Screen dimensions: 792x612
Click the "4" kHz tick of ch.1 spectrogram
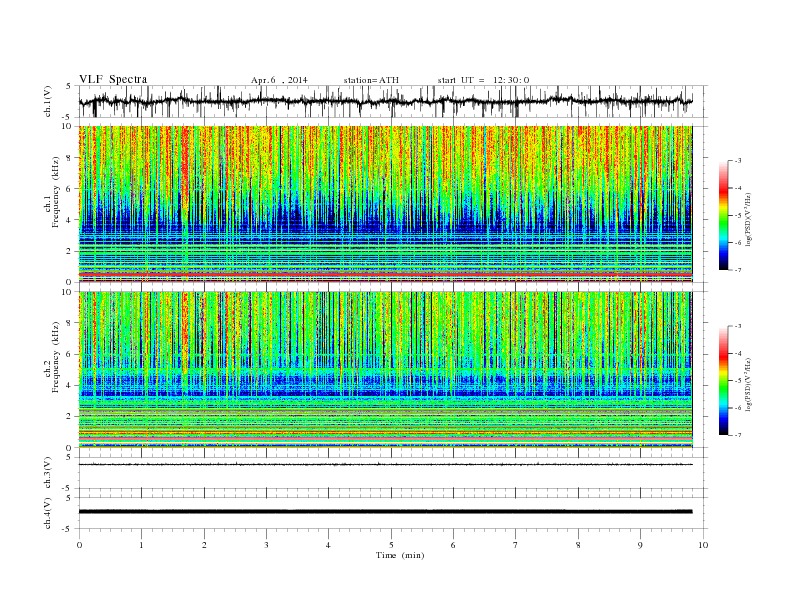click(69, 220)
